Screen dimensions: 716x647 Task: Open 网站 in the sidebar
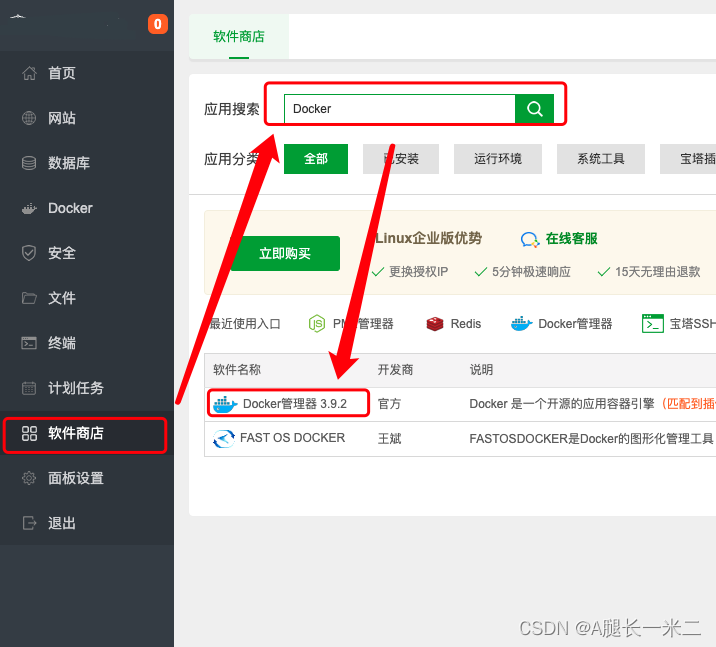[x=87, y=118]
